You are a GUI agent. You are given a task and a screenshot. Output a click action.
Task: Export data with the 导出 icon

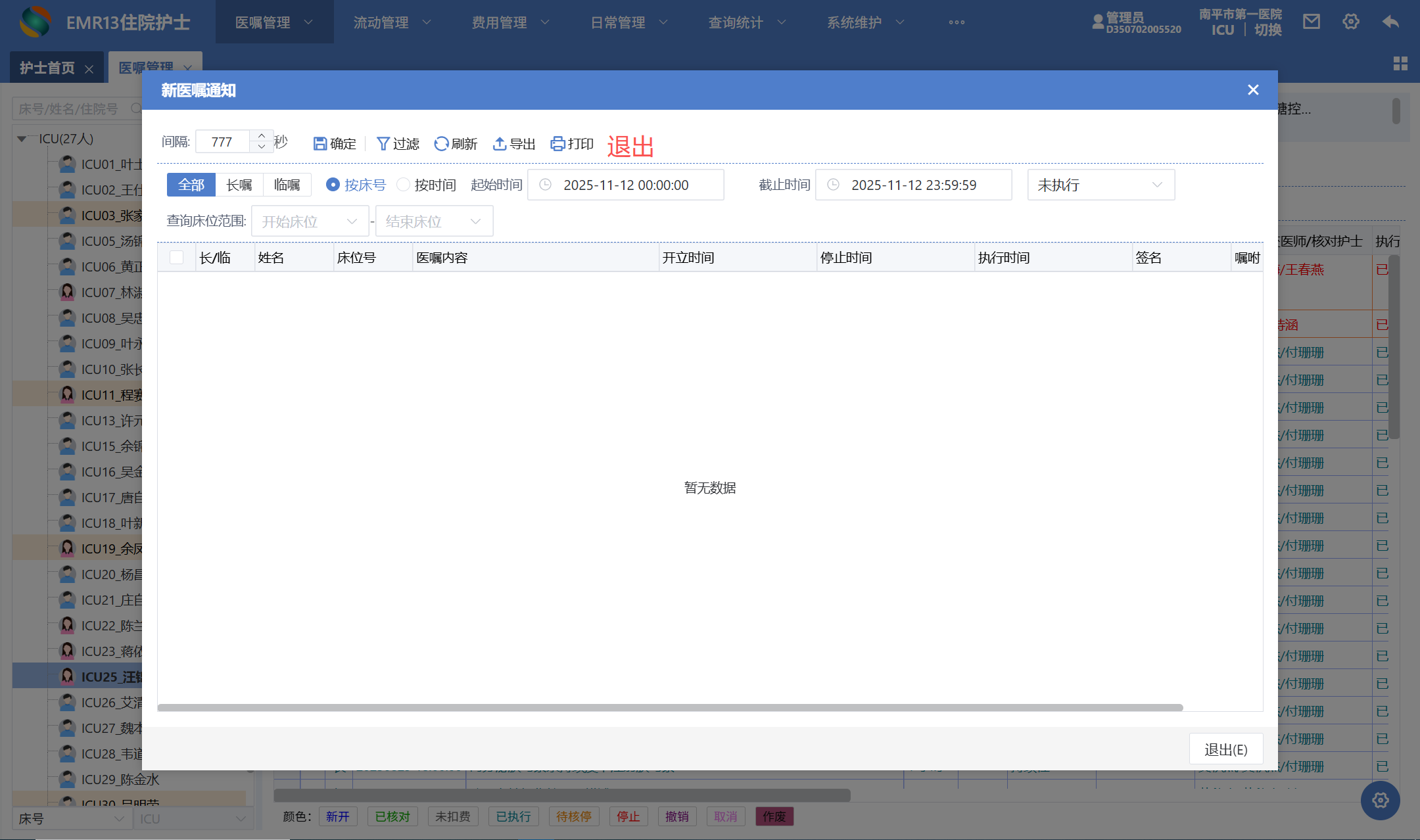pos(500,143)
